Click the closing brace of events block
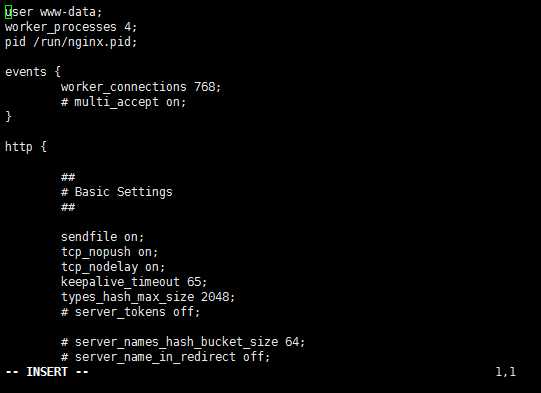Viewport: 541px width, 393px height. pyautogui.click(x=9, y=117)
